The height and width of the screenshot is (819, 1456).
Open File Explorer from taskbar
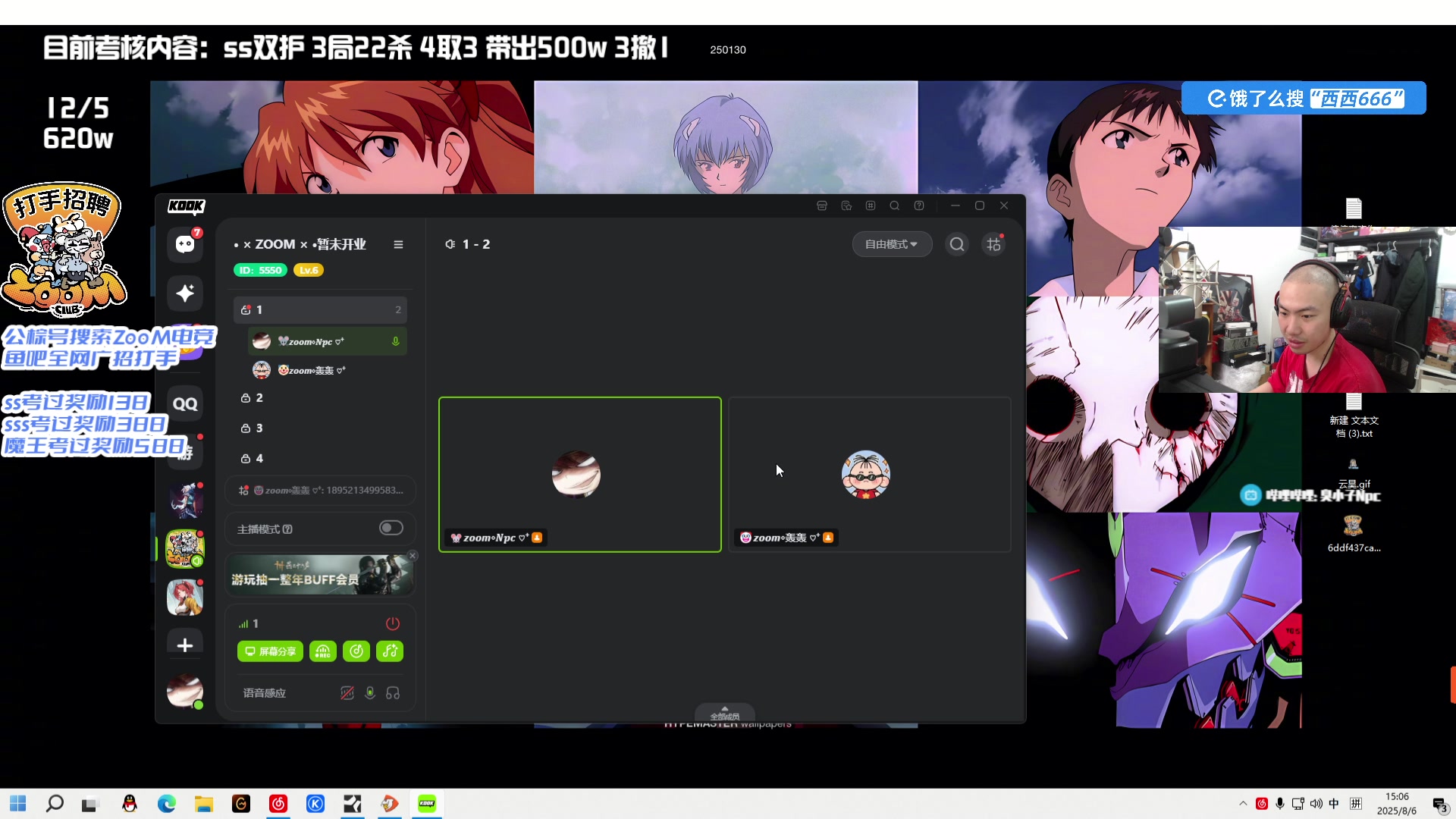coord(204,804)
